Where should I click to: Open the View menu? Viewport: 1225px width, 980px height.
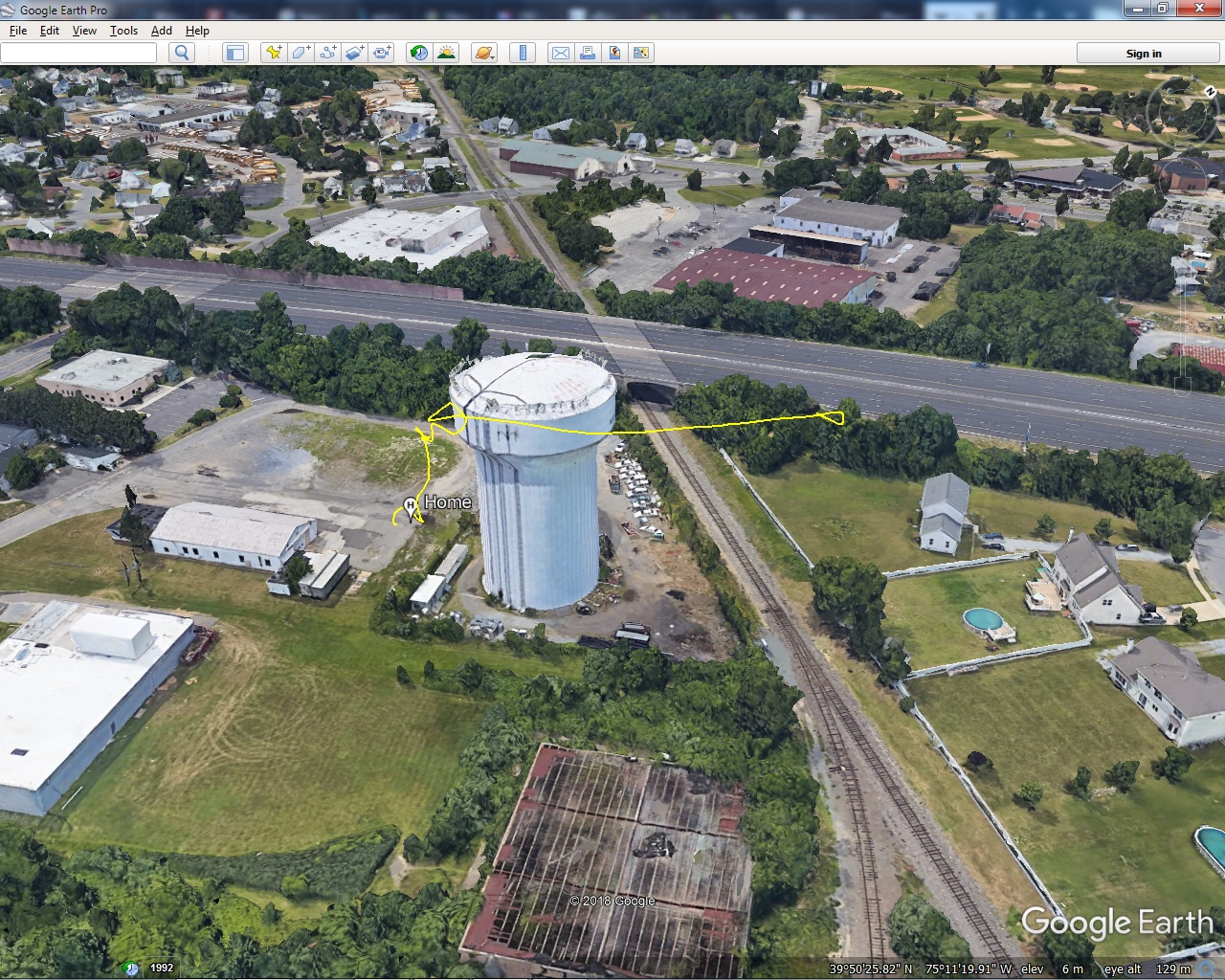pyautogui.click(x=84, y=30)
